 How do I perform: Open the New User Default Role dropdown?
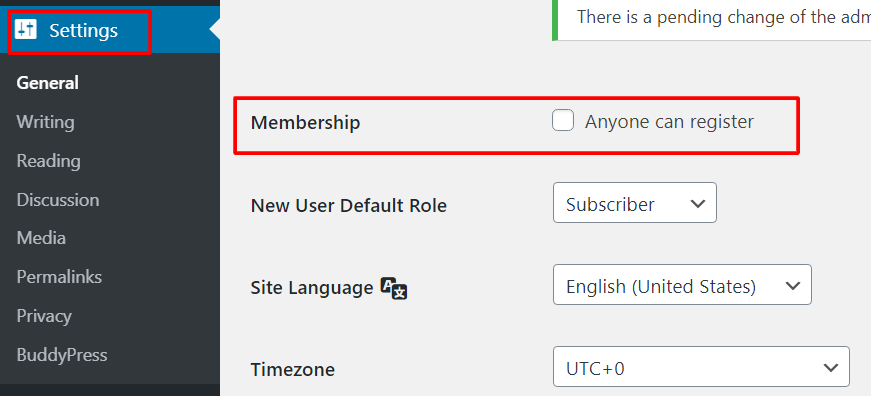click(634, 203)
